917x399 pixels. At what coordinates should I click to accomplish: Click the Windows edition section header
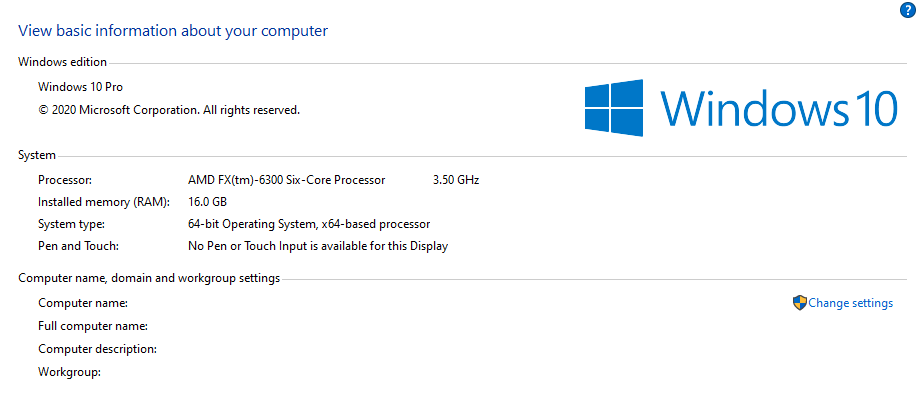coord(63,62)
